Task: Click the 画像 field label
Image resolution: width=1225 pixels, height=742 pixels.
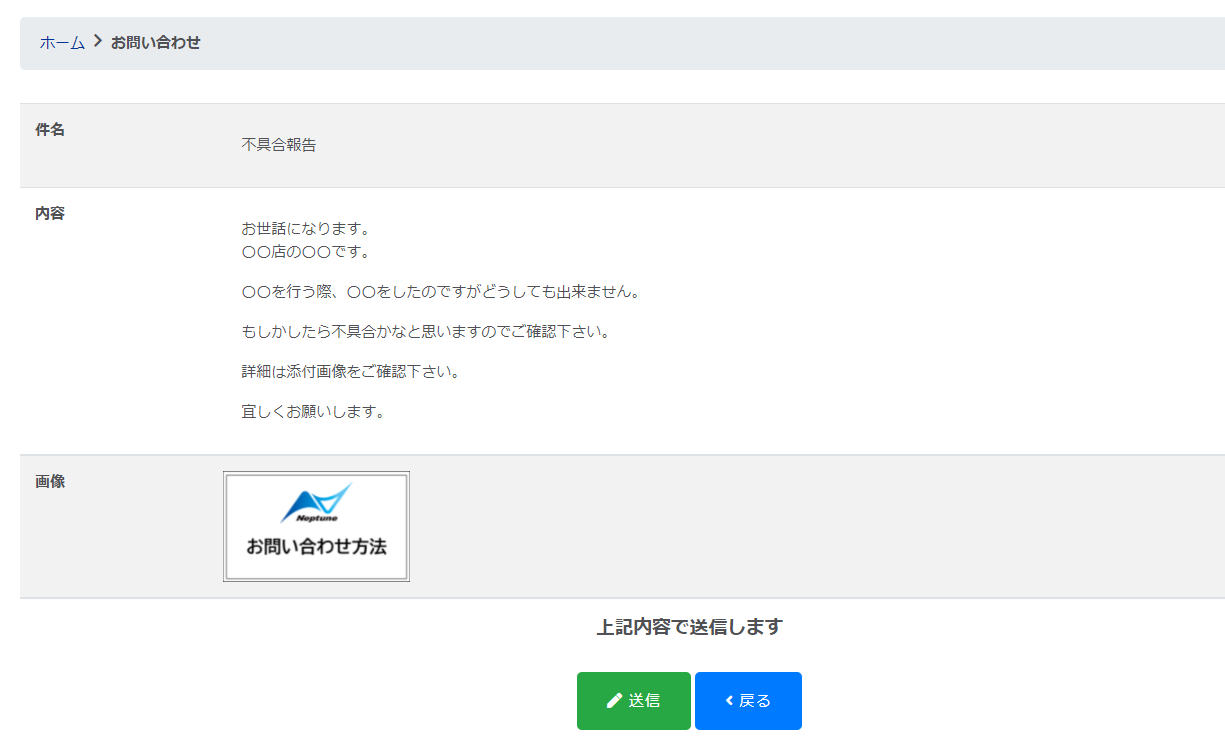Action: [x=50, y=481]
